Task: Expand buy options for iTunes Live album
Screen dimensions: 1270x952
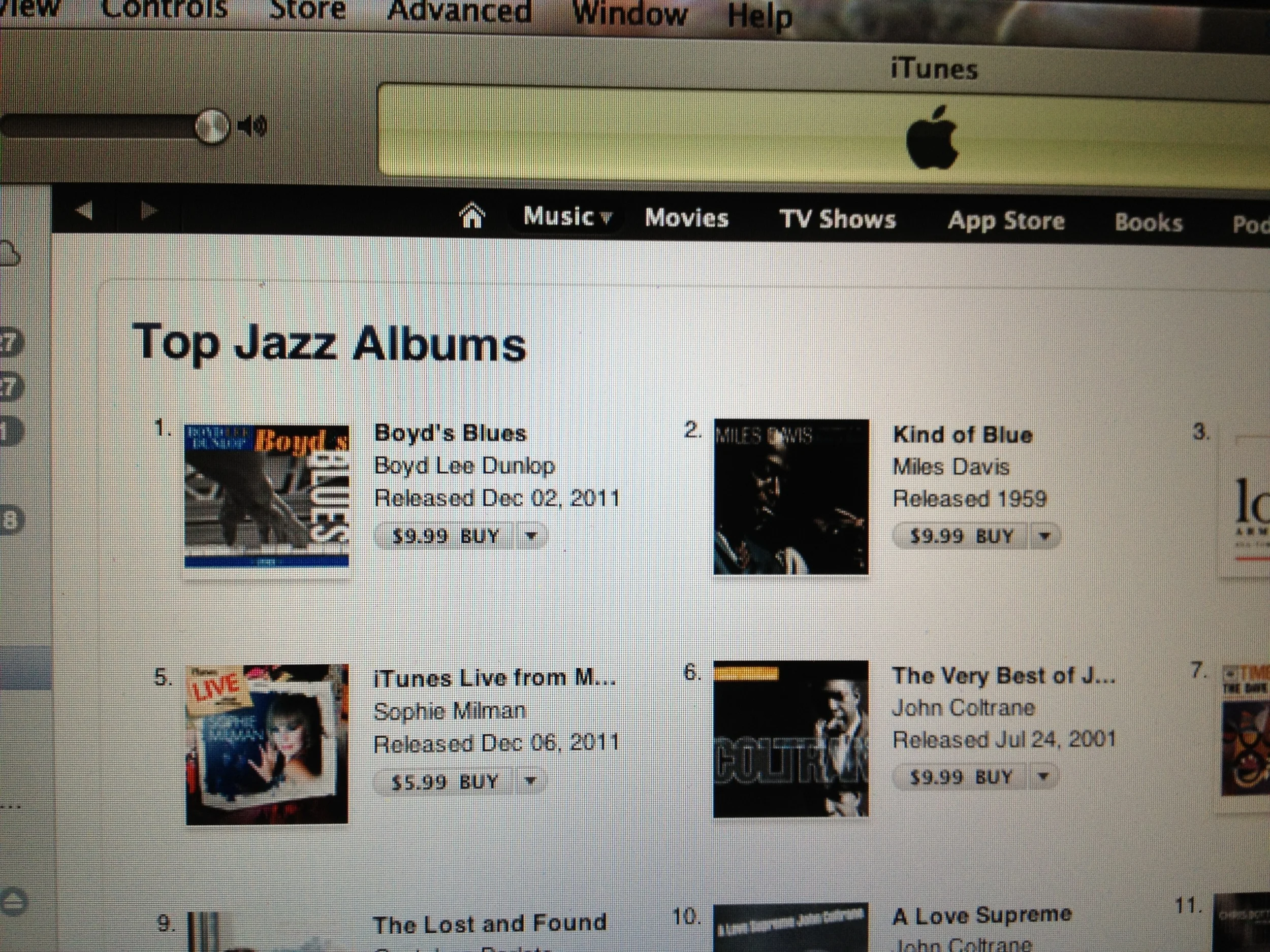Action: click(530, 780)
